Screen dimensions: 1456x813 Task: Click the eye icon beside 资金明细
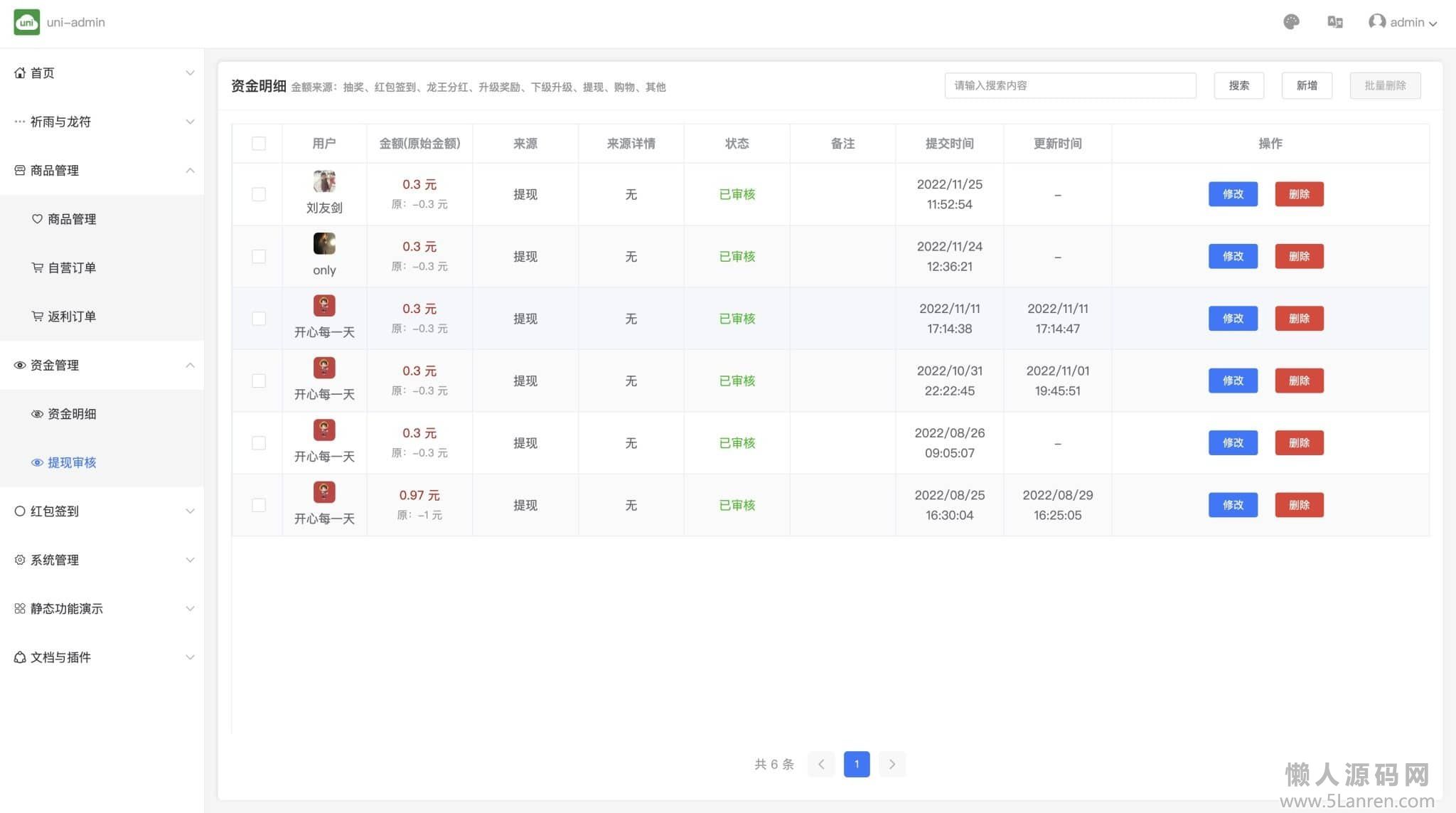click(37, 414)
